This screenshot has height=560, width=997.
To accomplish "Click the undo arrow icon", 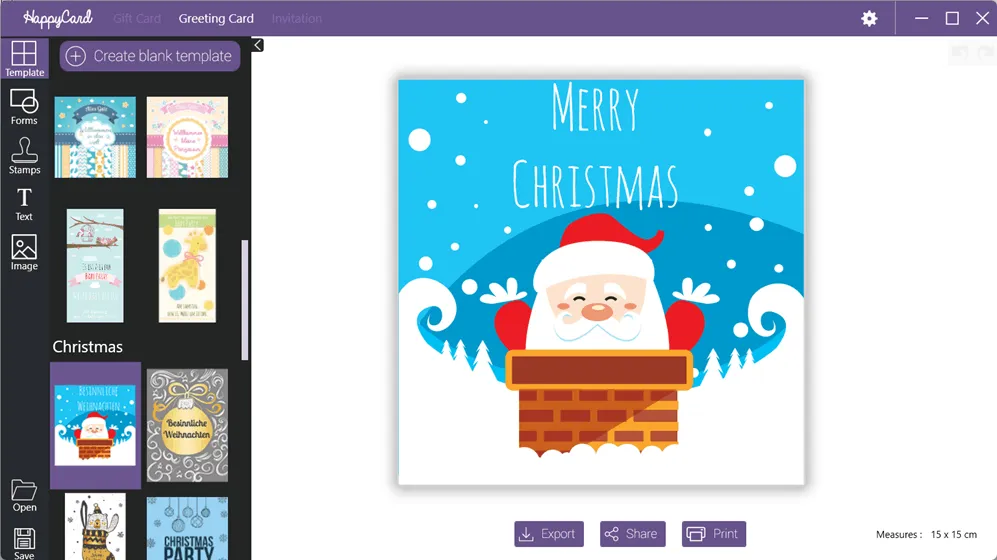I will tap(959, 54).
